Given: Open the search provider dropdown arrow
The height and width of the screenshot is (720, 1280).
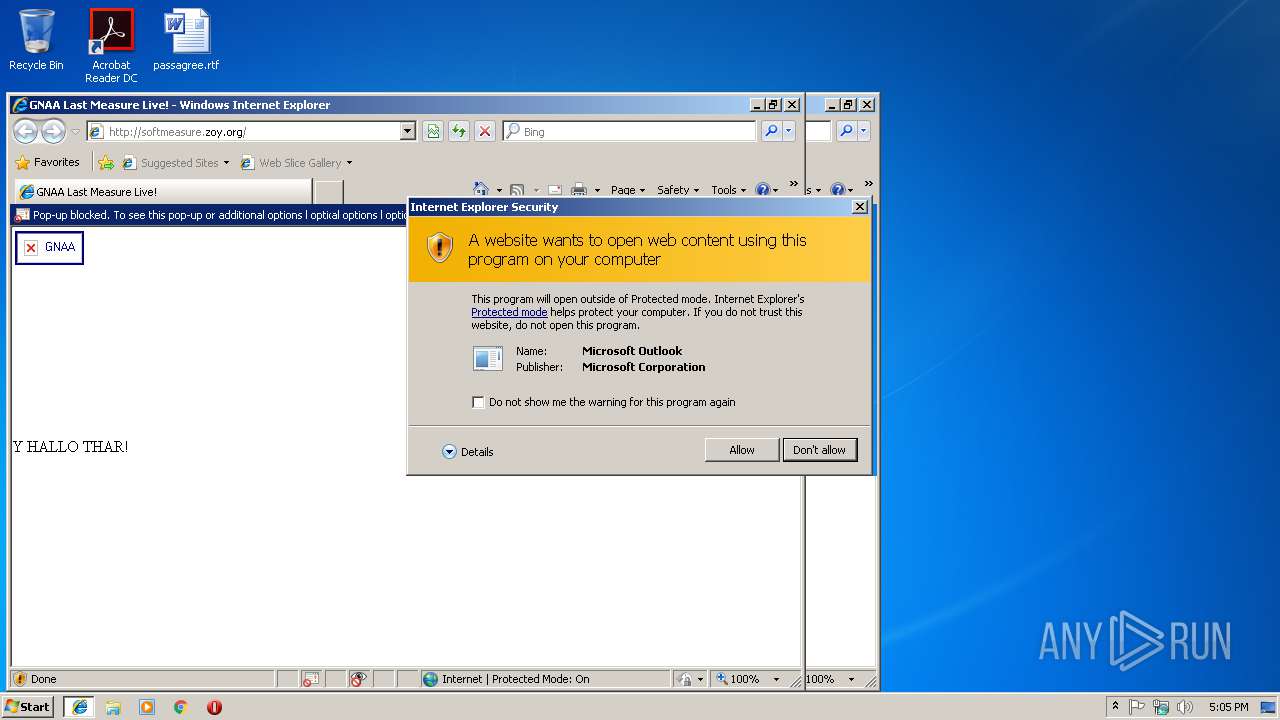Looking at the screenshot, I should (x=789, y=131).
